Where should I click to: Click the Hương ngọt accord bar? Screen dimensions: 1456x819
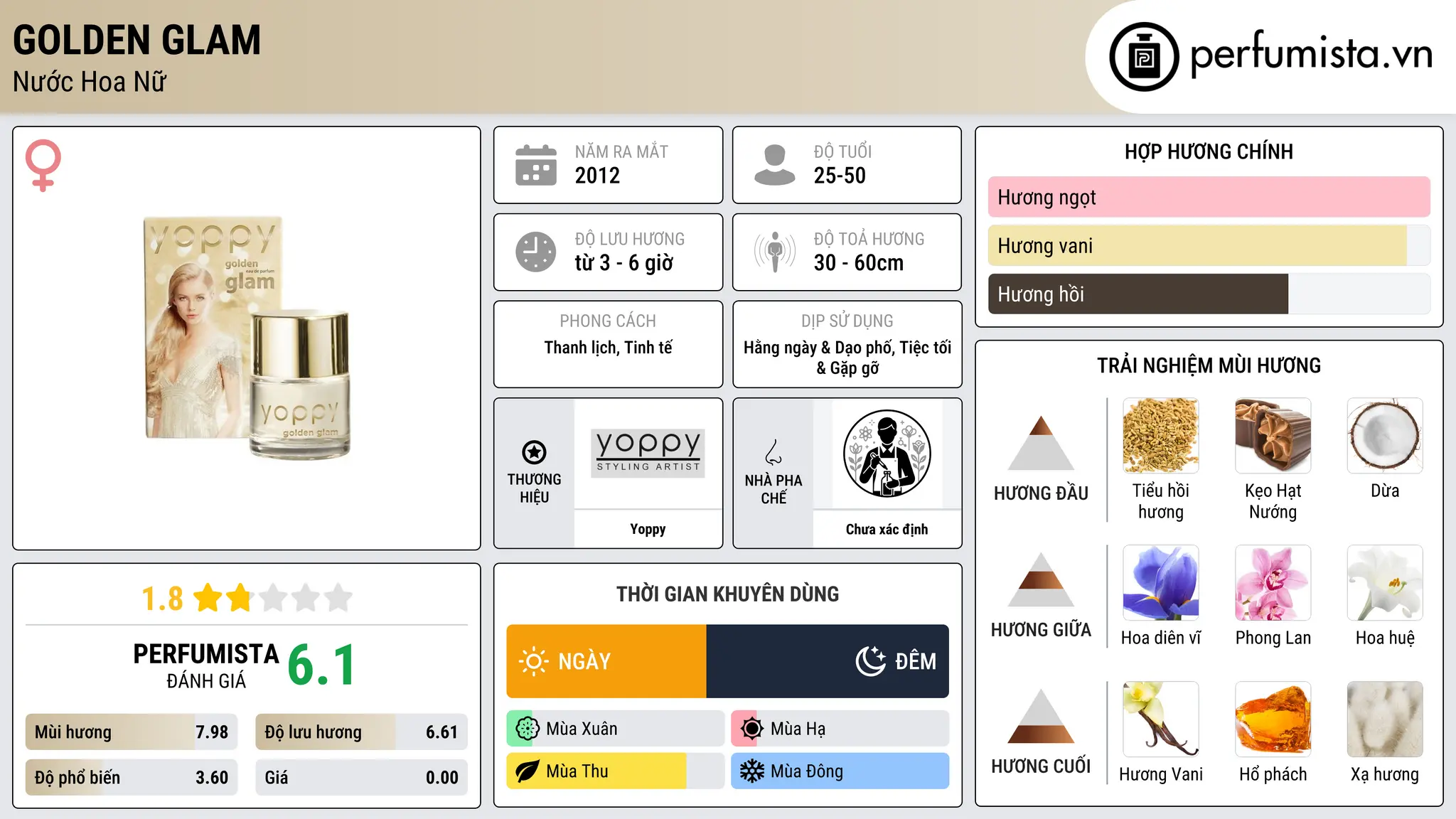pos(1209,197)
